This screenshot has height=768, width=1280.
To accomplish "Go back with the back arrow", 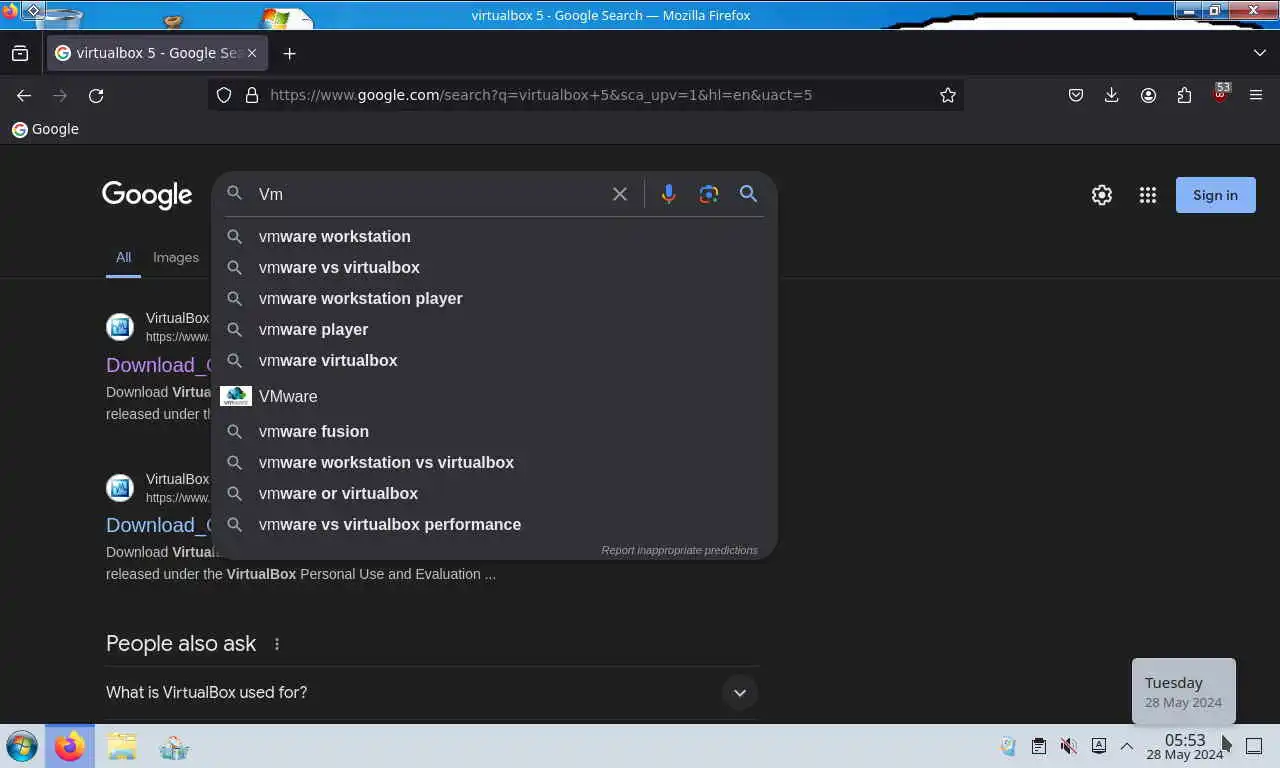I will [24, 95].
